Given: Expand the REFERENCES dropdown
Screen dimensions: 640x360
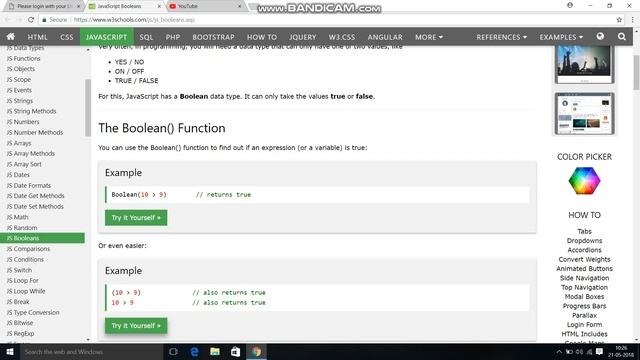Looking at the screenshot, I should pos(501,37).
